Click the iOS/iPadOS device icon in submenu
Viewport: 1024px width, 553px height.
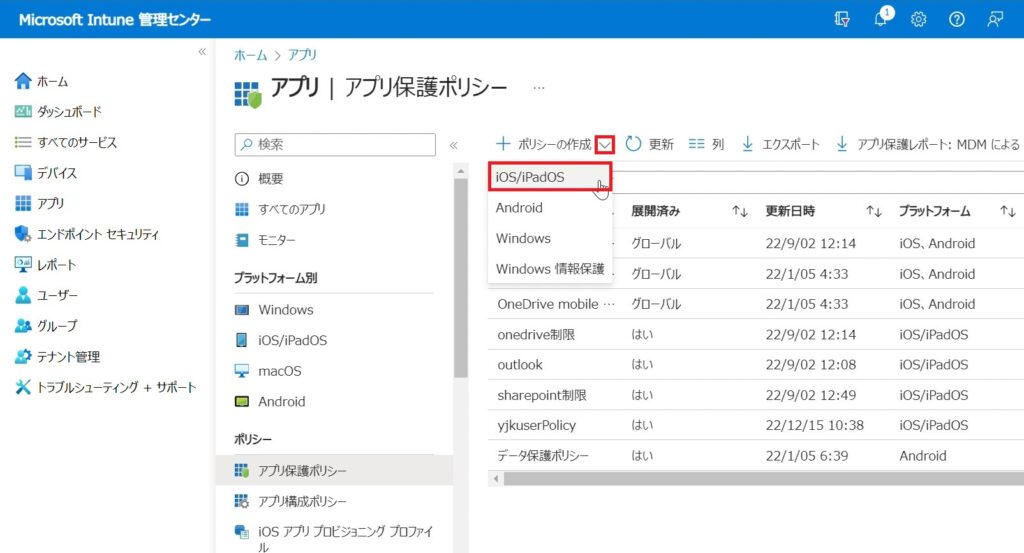click(x=242, y=340)
